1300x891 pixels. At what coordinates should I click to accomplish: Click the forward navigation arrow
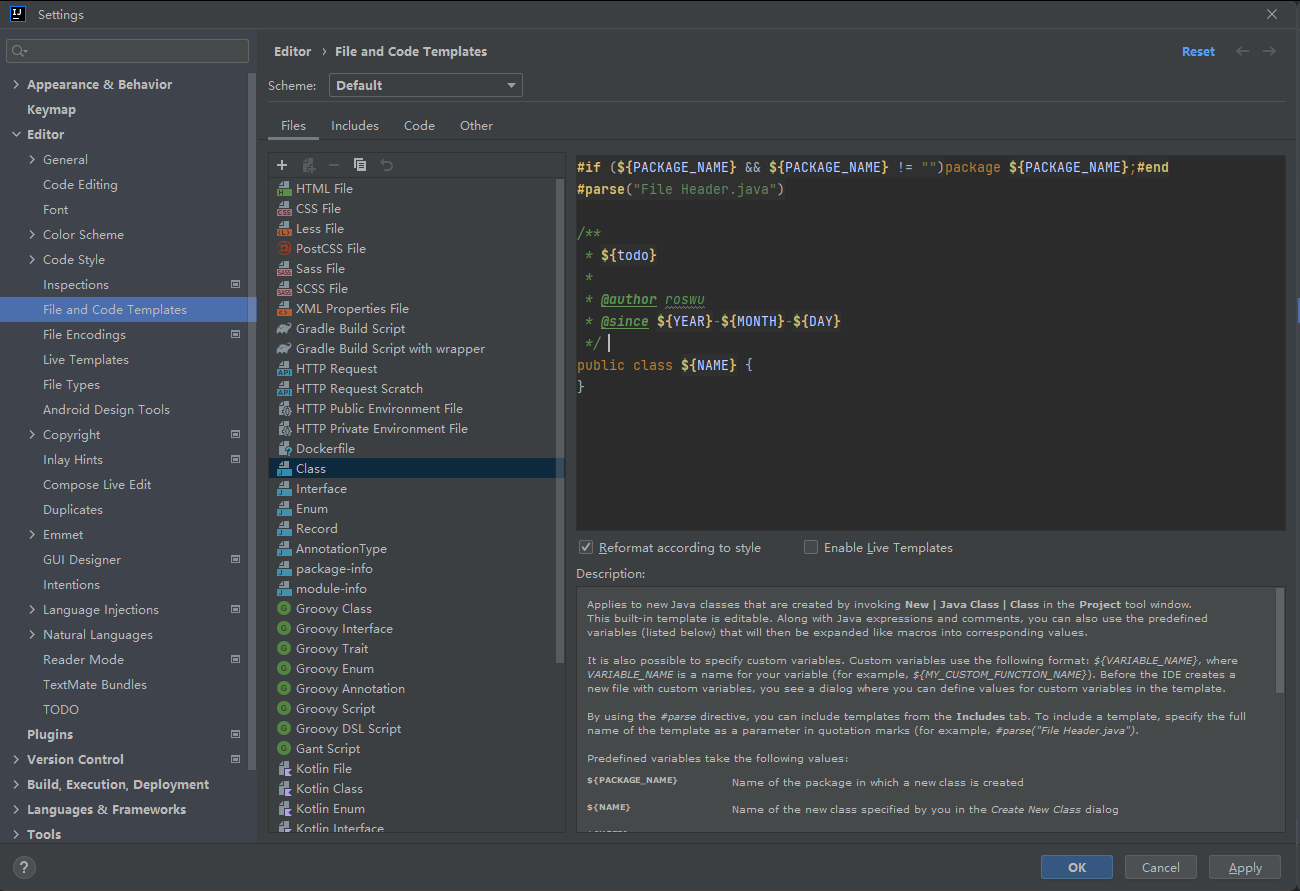(1269, 51)
